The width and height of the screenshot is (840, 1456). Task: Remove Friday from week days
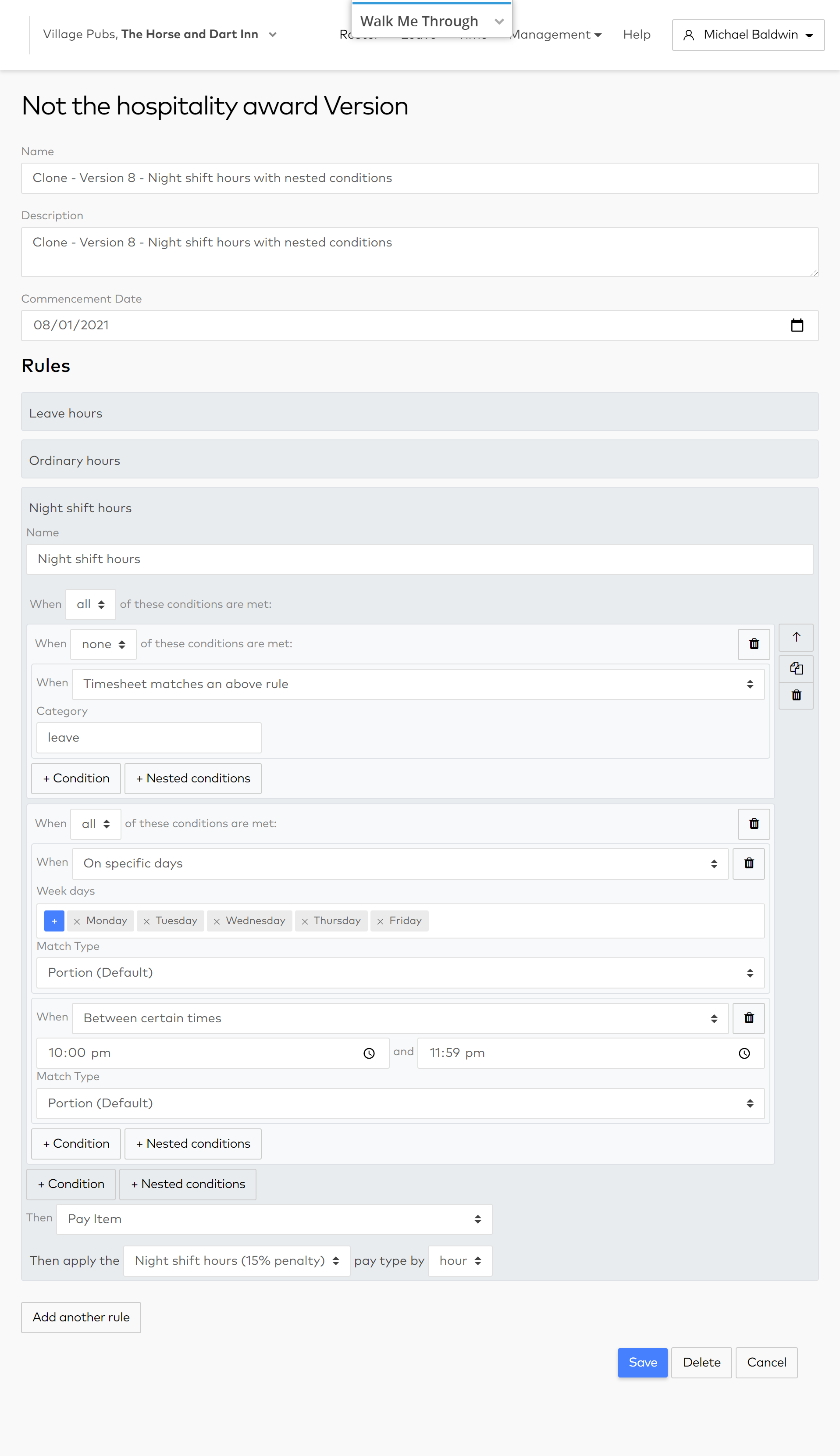point(380,921)
